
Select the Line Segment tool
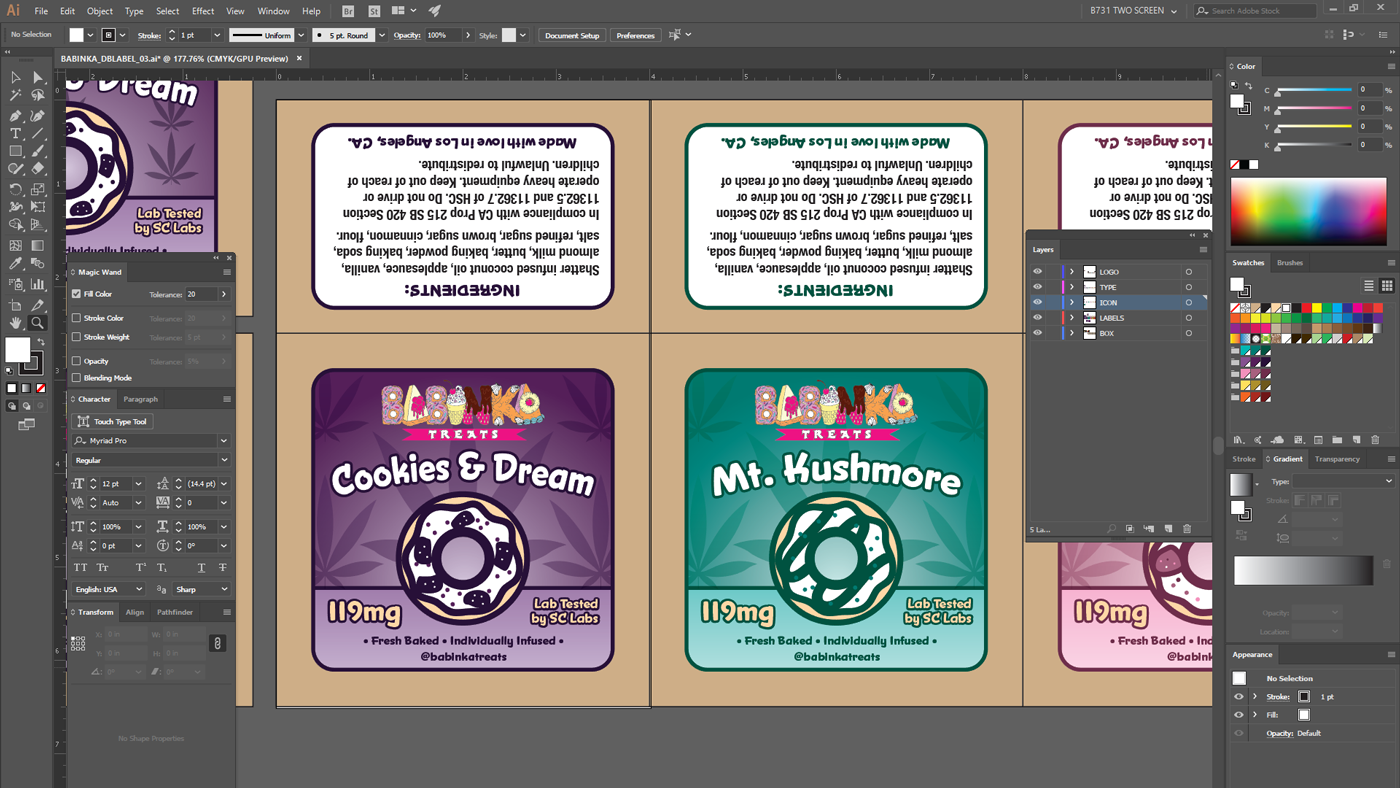(x=38, y=133)
